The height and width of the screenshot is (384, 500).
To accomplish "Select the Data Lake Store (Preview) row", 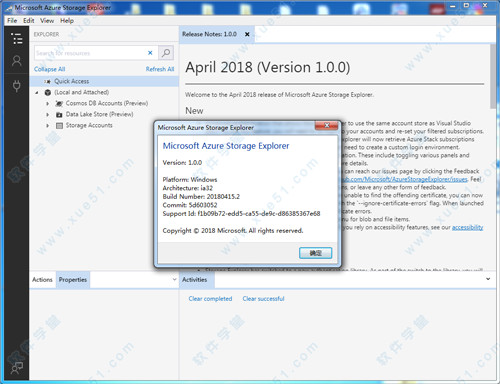I will 104,114.
